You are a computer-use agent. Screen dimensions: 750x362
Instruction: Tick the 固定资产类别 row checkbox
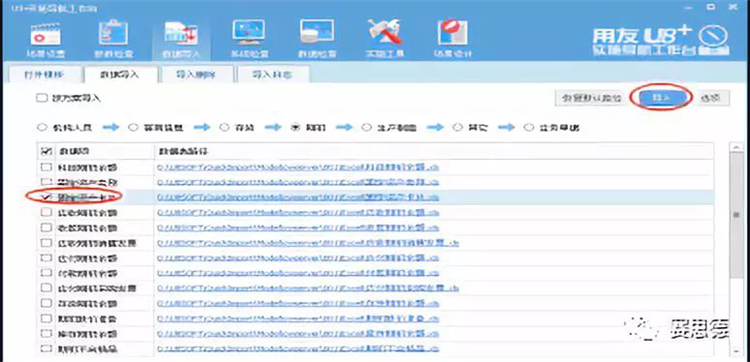[46, 182]
